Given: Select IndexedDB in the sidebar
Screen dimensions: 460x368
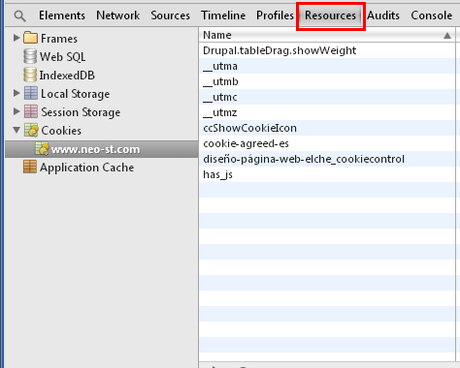Looking at the screenshot, I should point(67,75).
